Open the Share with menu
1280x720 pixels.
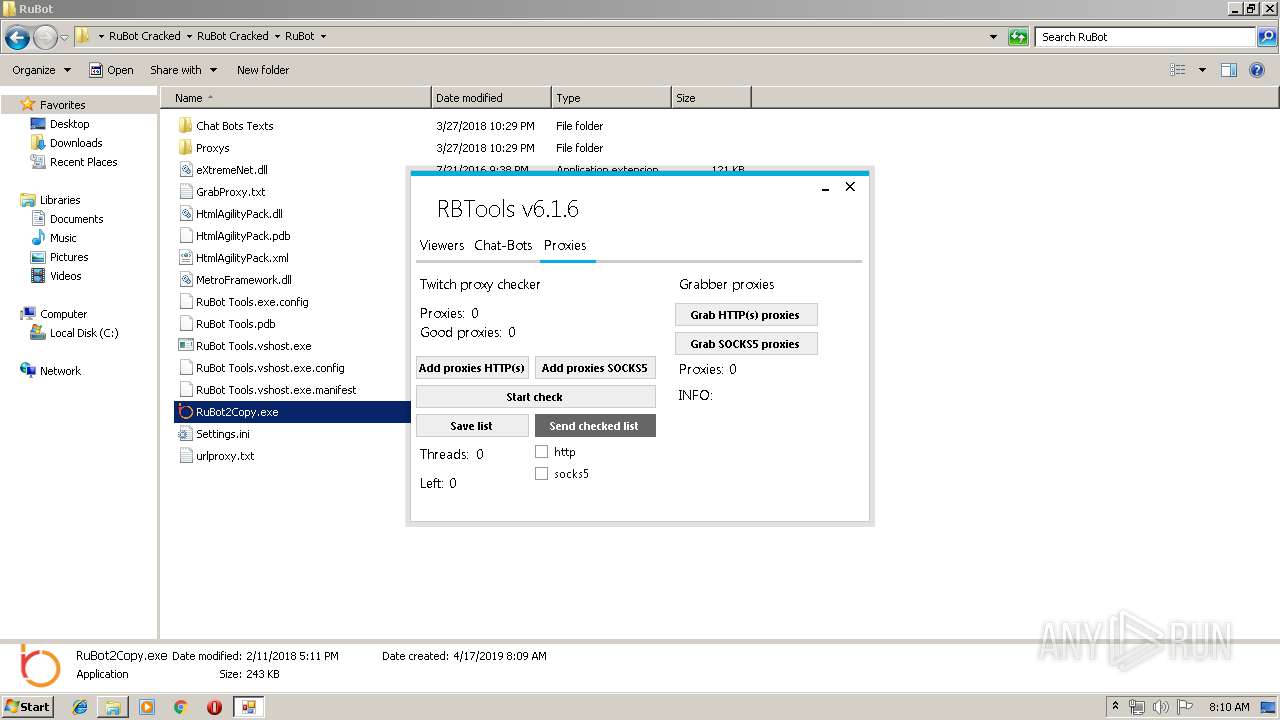click(x=183, y=70)
